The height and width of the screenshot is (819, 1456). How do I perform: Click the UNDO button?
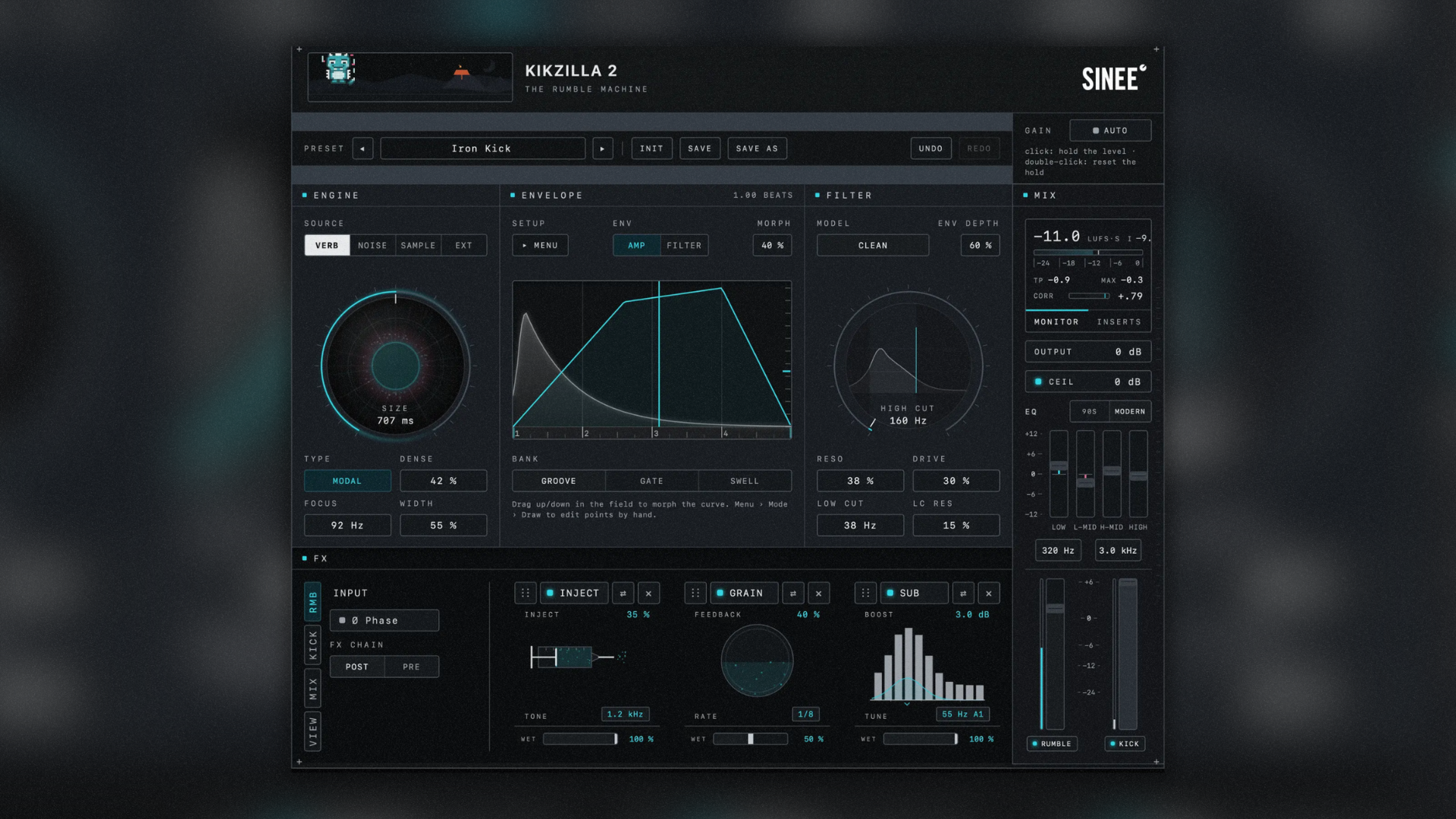[930, 149]
